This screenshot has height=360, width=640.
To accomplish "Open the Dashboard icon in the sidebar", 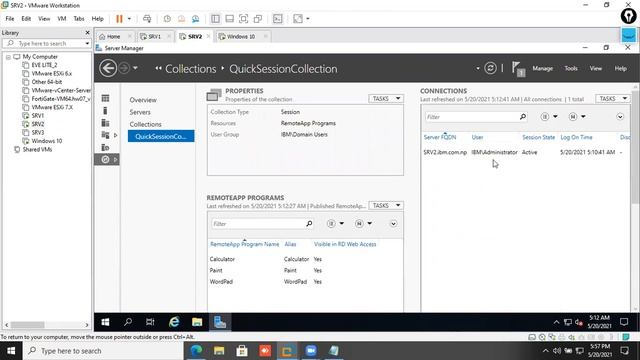I will (x=105, y=98).
